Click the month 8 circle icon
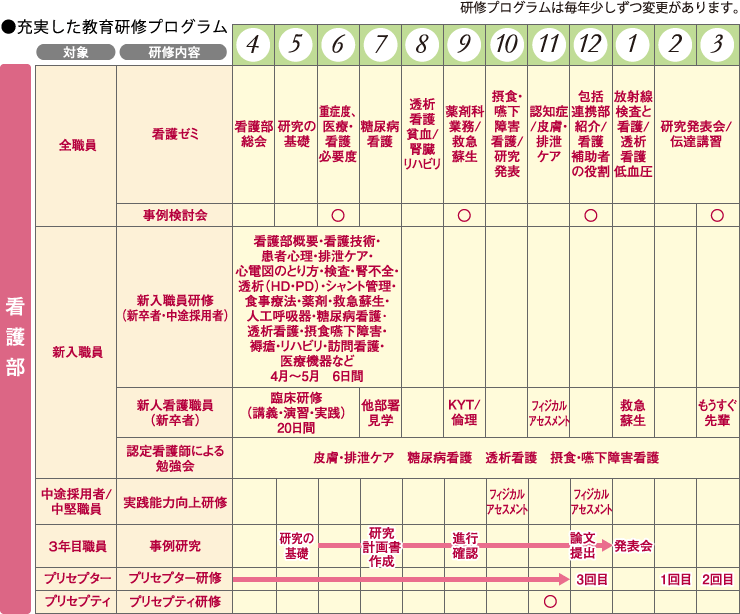The width and height of the screenshot is (740, 614). [423, 45]
